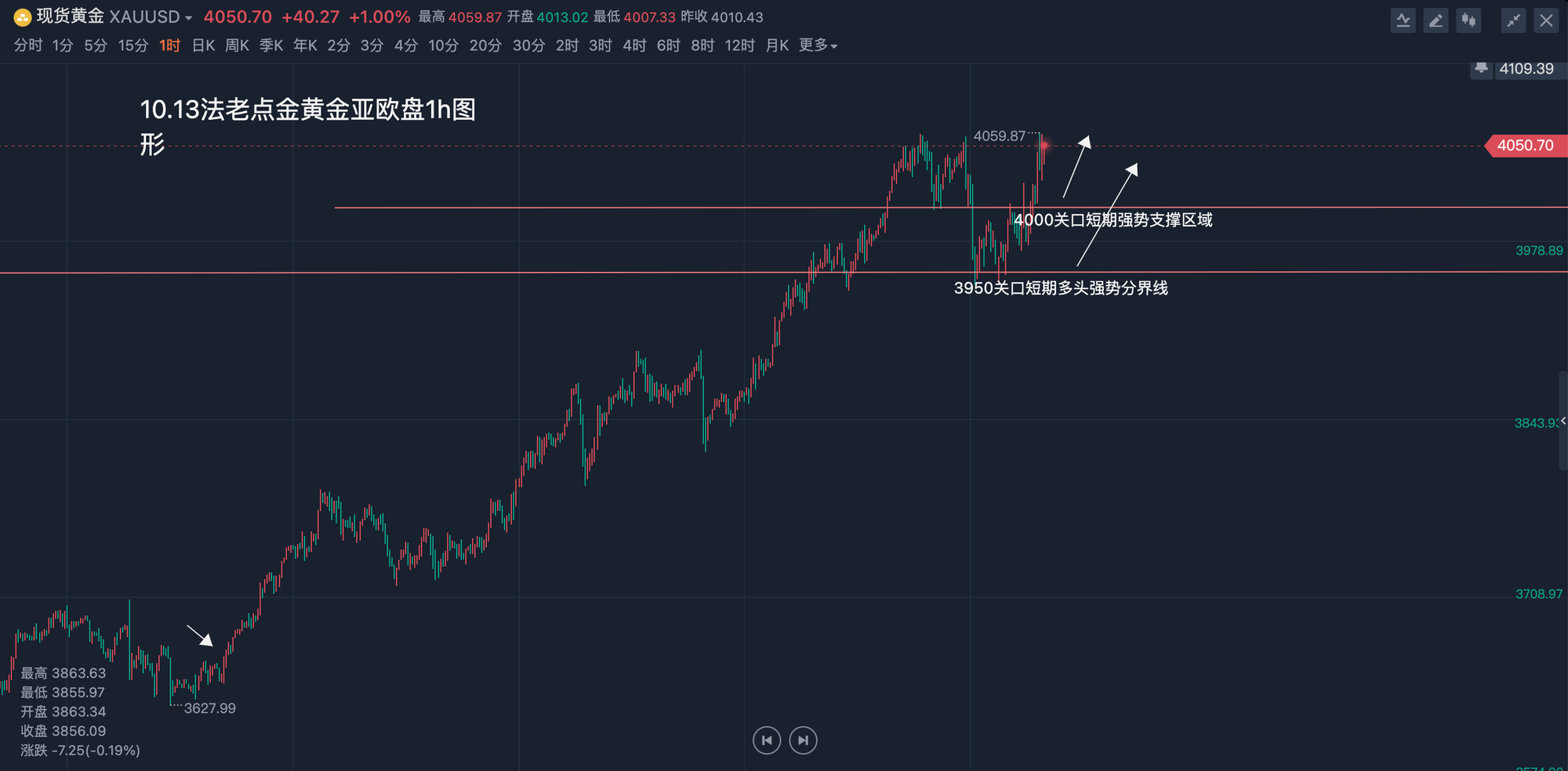1568x771 pixels.
Task: Select the pencil drawing tool
Action: (1436, 20)
